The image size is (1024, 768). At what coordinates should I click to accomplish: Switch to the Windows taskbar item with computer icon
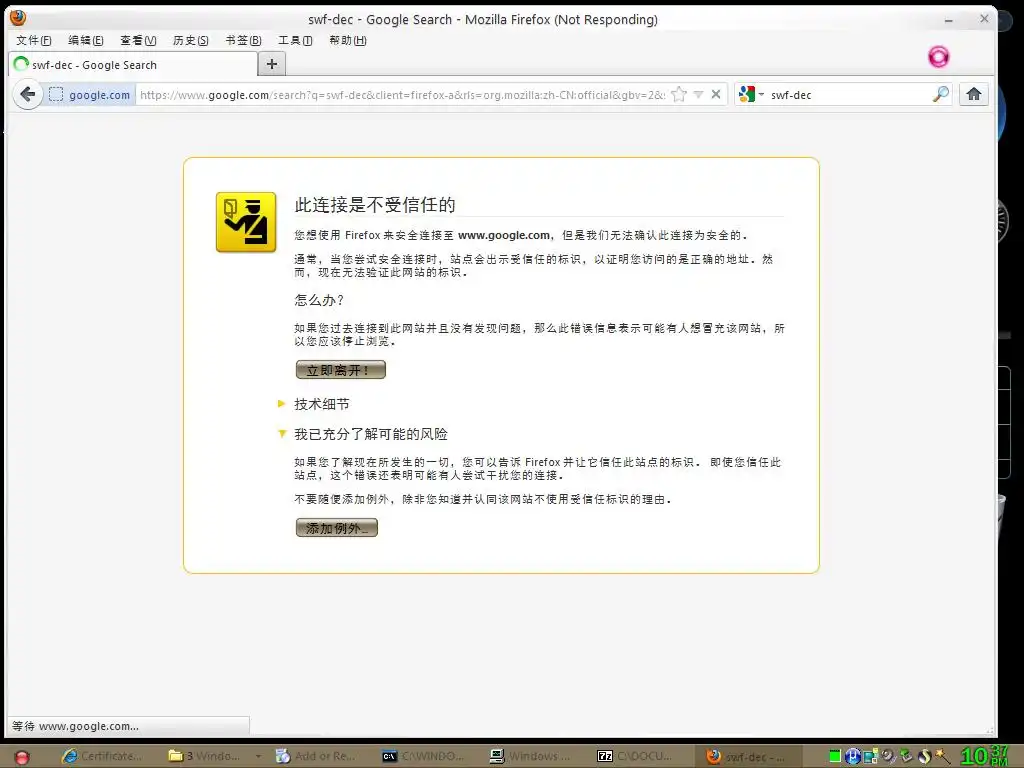tap(532, 756)
